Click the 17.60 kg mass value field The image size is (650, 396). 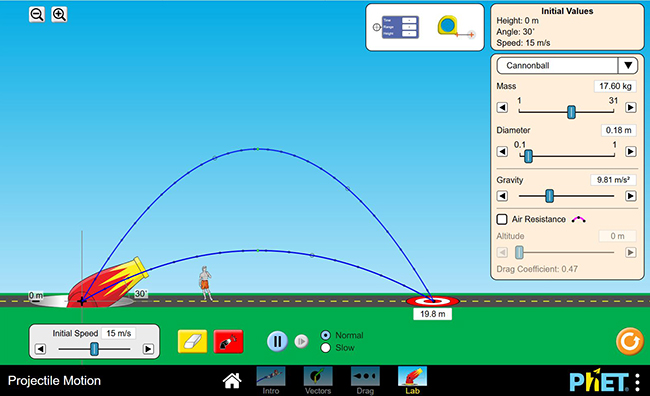point(615,86)
